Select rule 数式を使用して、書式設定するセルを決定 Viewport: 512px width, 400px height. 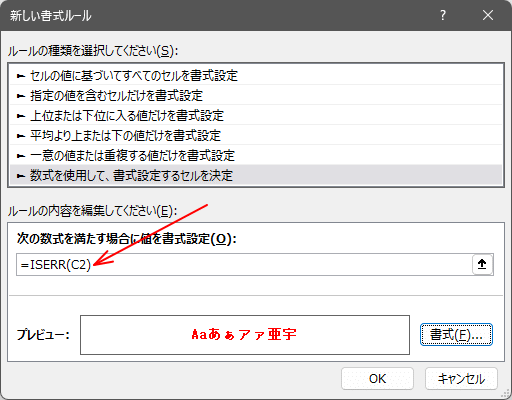(x=256, y=175)
